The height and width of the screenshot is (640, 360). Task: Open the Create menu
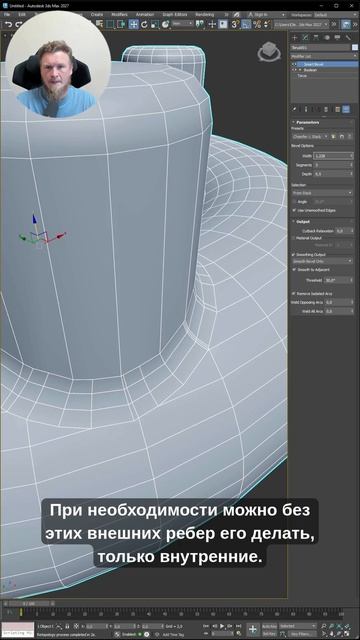pos(97,14)
